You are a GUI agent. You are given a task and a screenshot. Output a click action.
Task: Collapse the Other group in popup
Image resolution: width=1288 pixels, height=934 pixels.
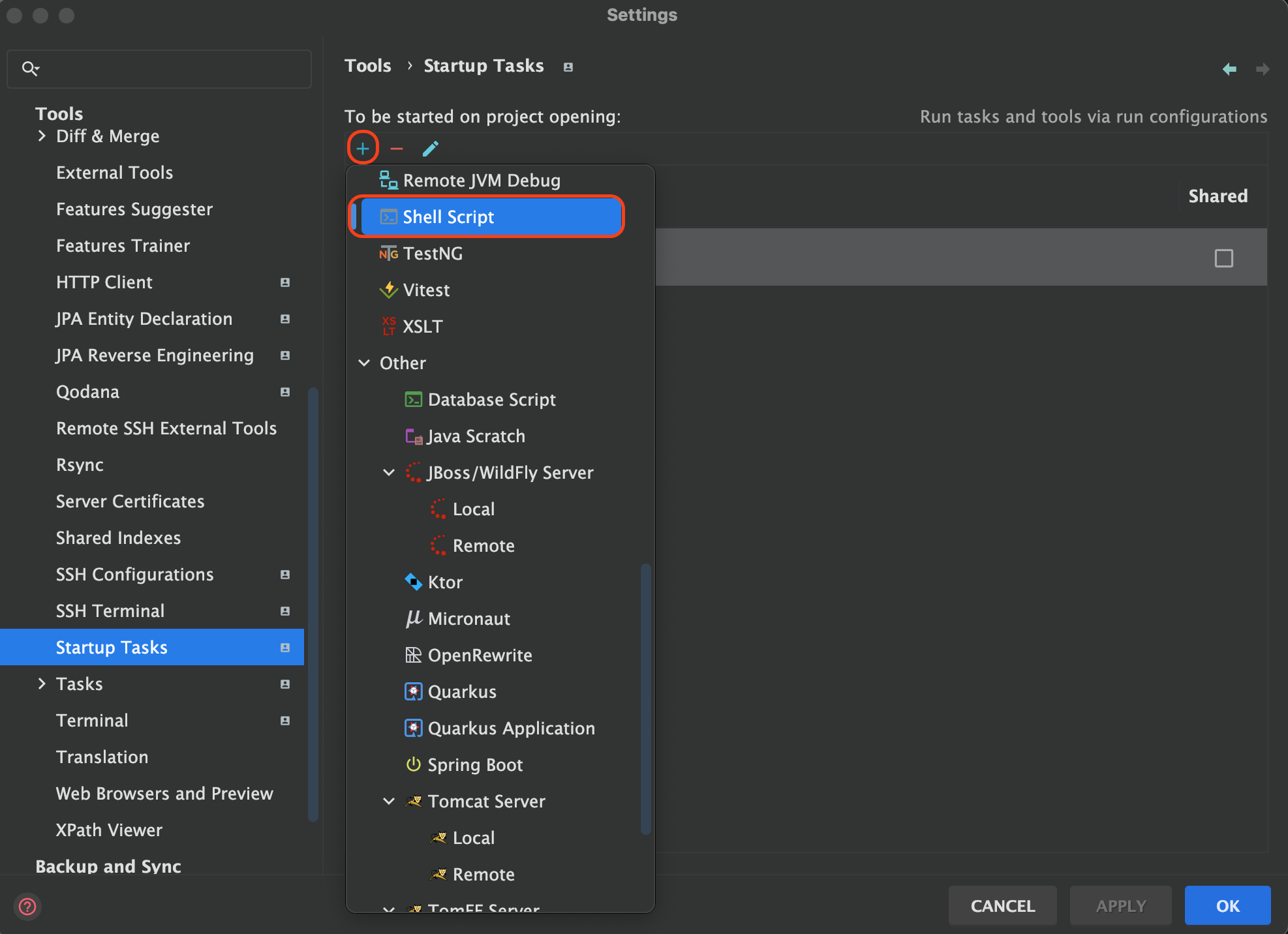click(364, 363)
